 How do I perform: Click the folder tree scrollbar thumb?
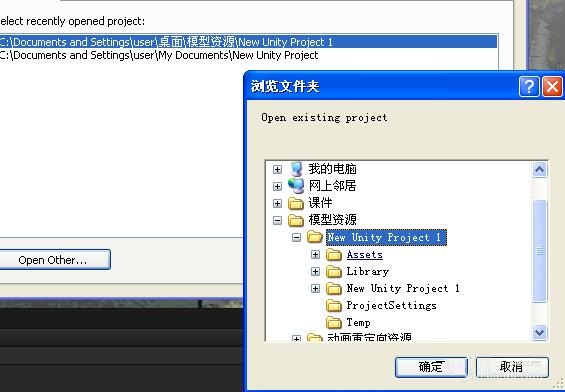(539, 250)
